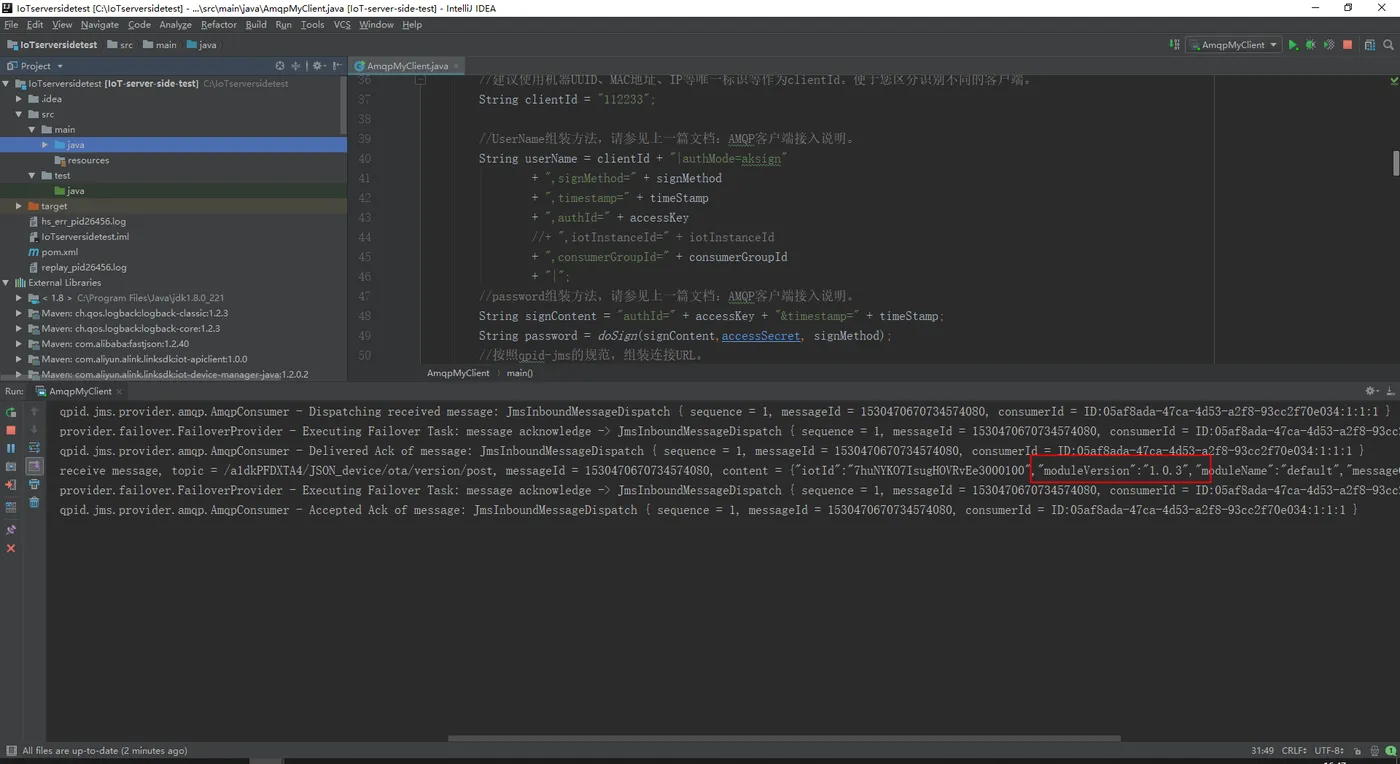Image resolution: width=1400 pixels, height=764 pixels.
Task: Select IoTserversidetest.iml file
Action: 85,237
